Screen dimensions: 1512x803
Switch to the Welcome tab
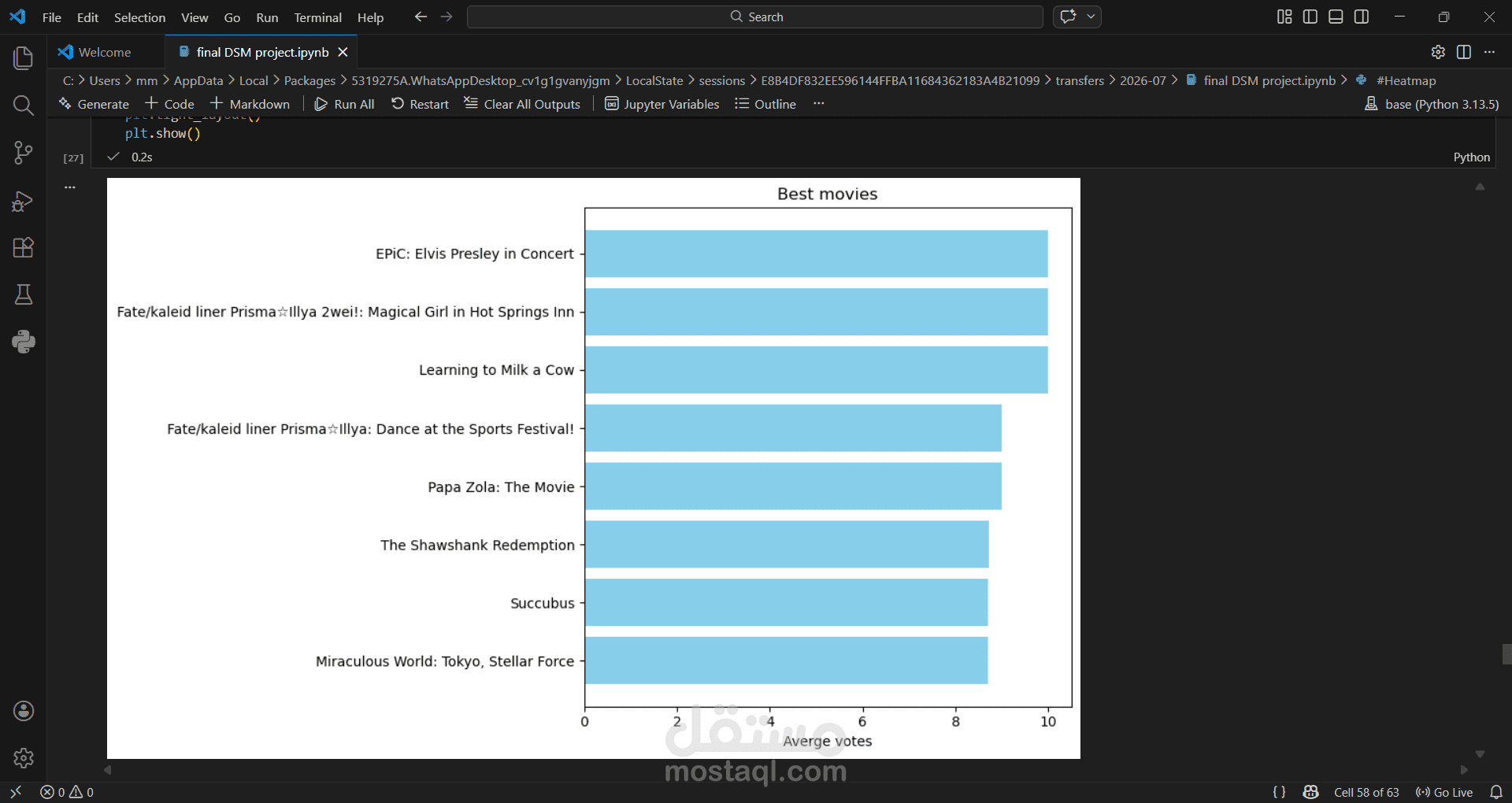[106, 52]
